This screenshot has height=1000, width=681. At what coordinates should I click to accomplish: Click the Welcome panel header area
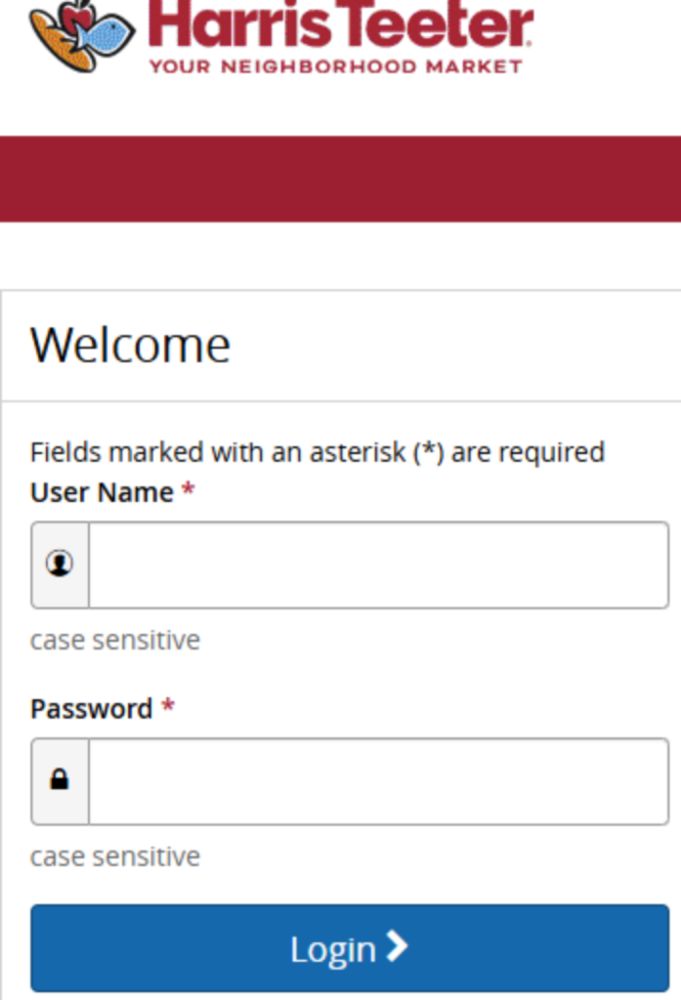point(450,346)
